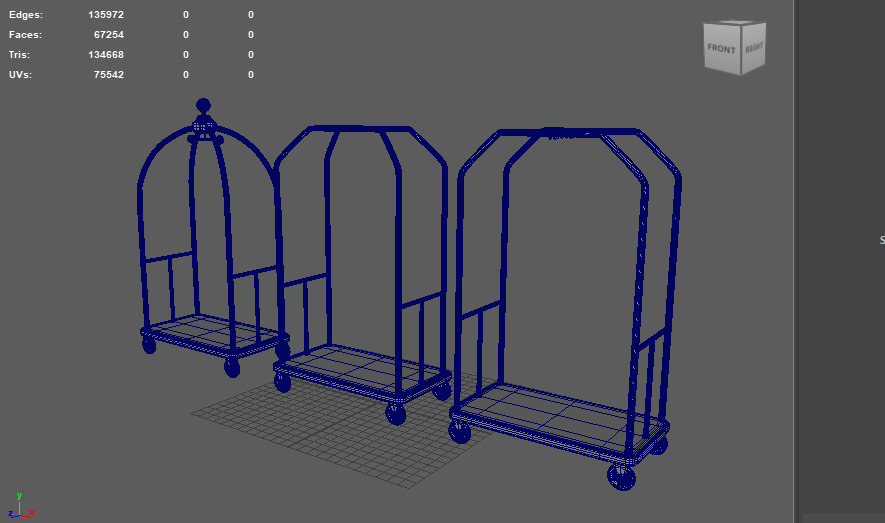The image size is (885, 523).
Task: Select the 'Faces:' heads-up label
Action: point(25,34)
